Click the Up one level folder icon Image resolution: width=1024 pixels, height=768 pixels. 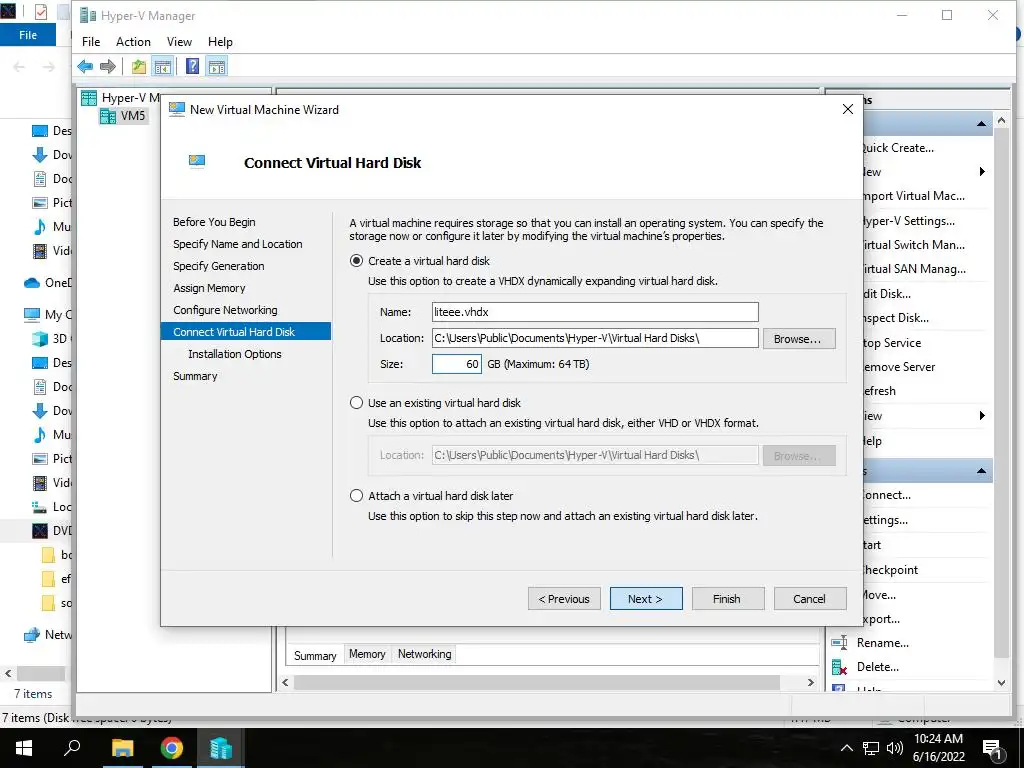pos(138,66)
